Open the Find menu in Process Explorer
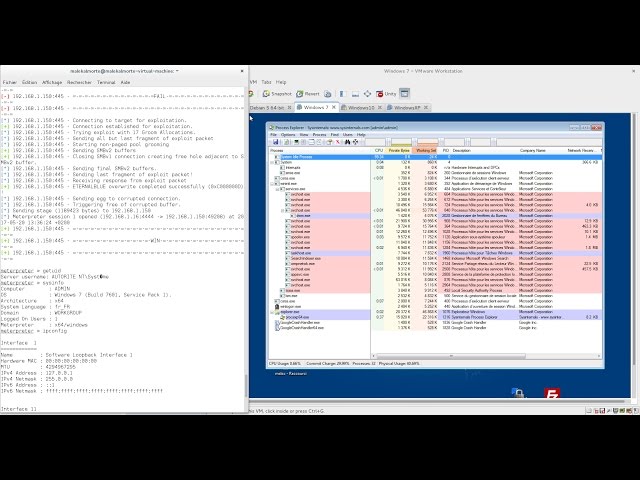 (335, 134)
